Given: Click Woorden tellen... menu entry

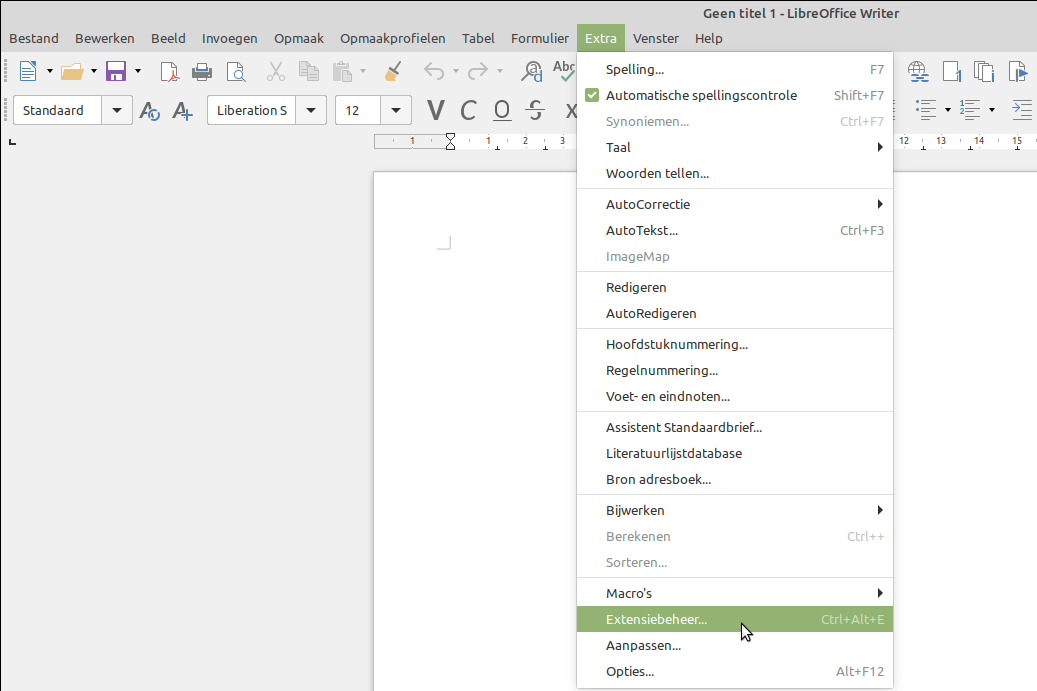Looking at the screenshot, I should coord(657,173).
